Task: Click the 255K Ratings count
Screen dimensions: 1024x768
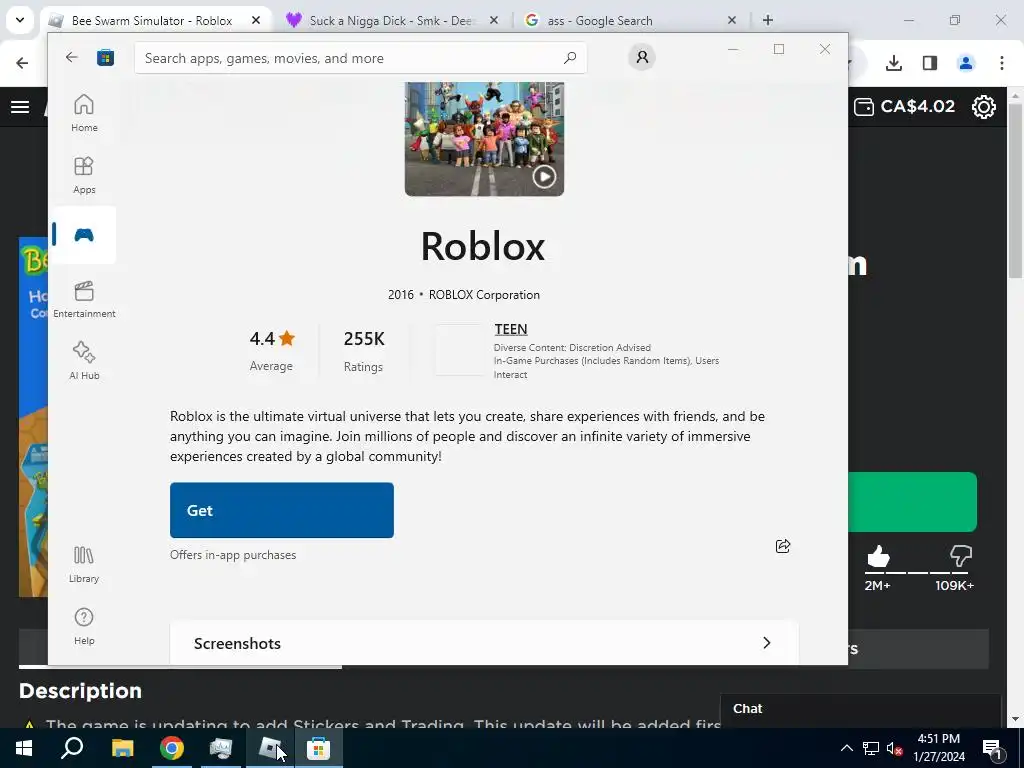Action: pos(364,351)
